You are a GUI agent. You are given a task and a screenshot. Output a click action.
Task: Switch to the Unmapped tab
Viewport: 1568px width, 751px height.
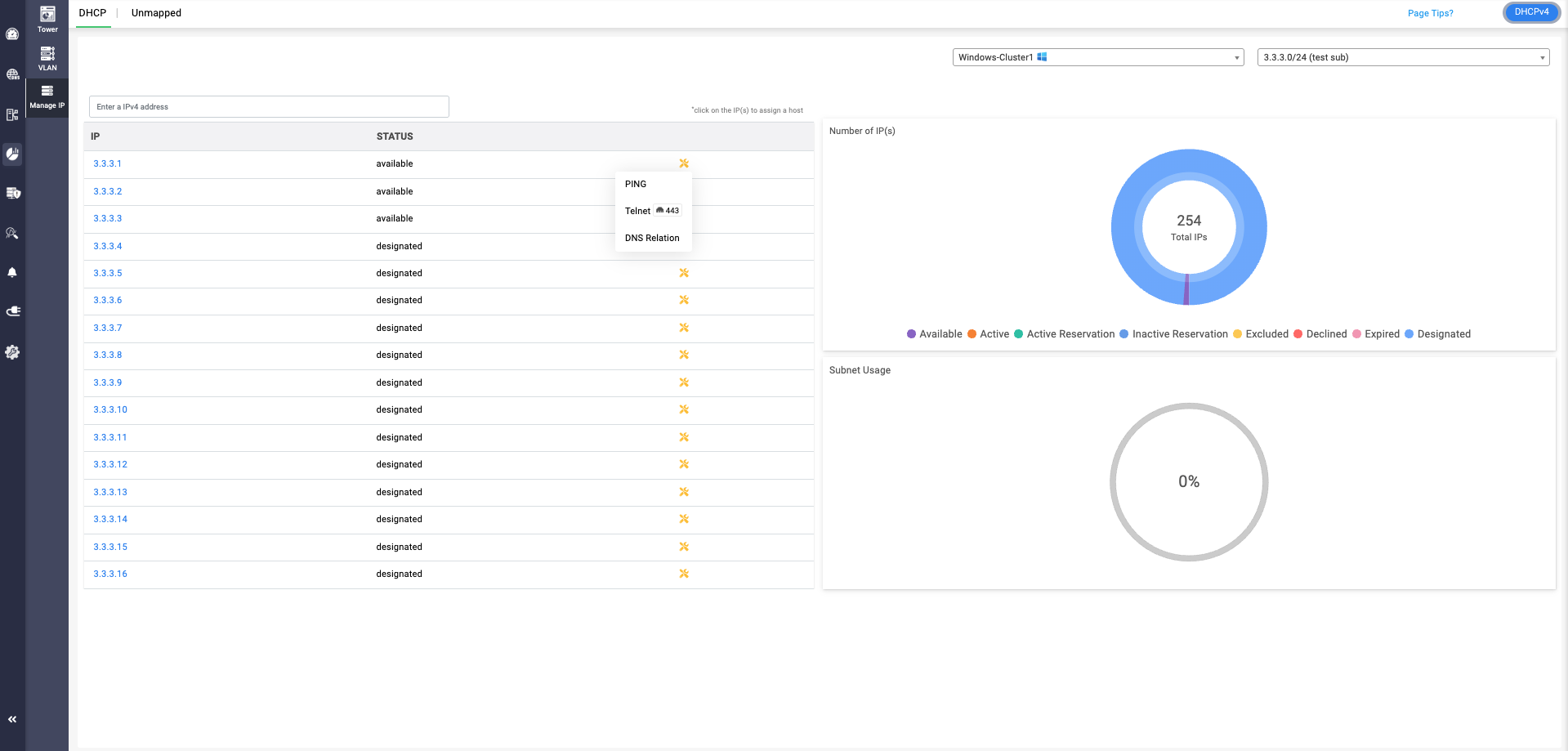pos(156,13)
